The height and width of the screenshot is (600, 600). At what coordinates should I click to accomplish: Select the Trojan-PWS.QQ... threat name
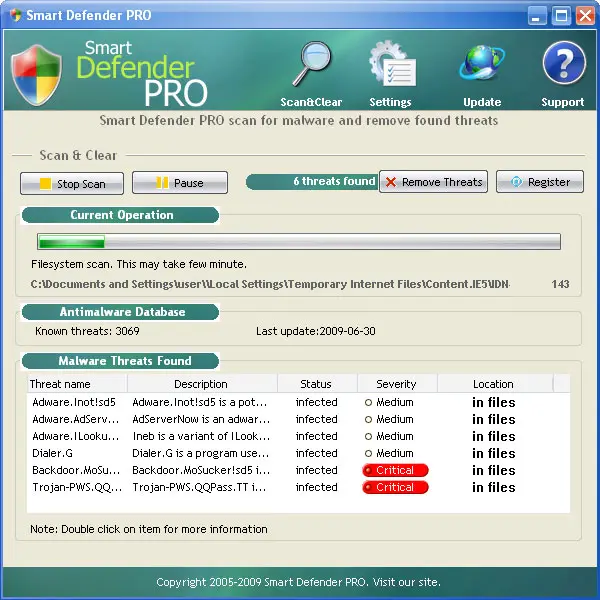click(x=77, y=487)
